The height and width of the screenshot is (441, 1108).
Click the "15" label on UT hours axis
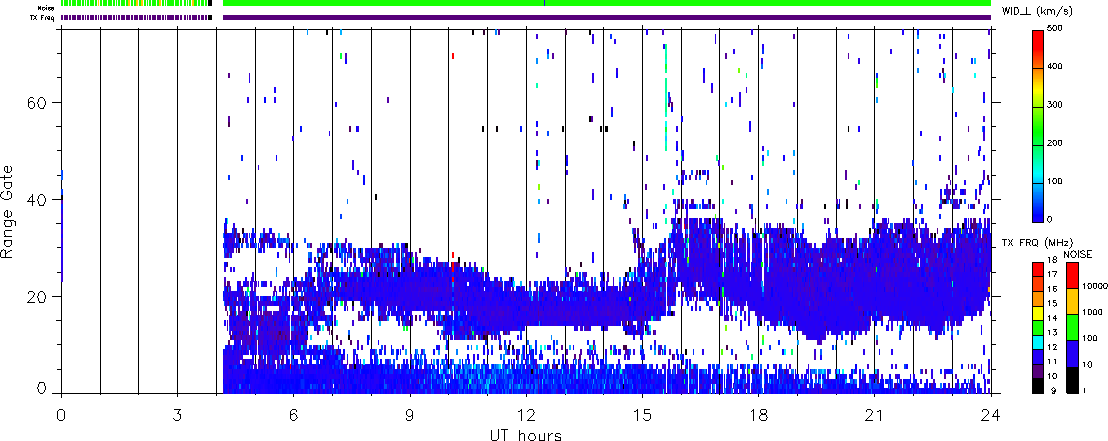(642, 414)
